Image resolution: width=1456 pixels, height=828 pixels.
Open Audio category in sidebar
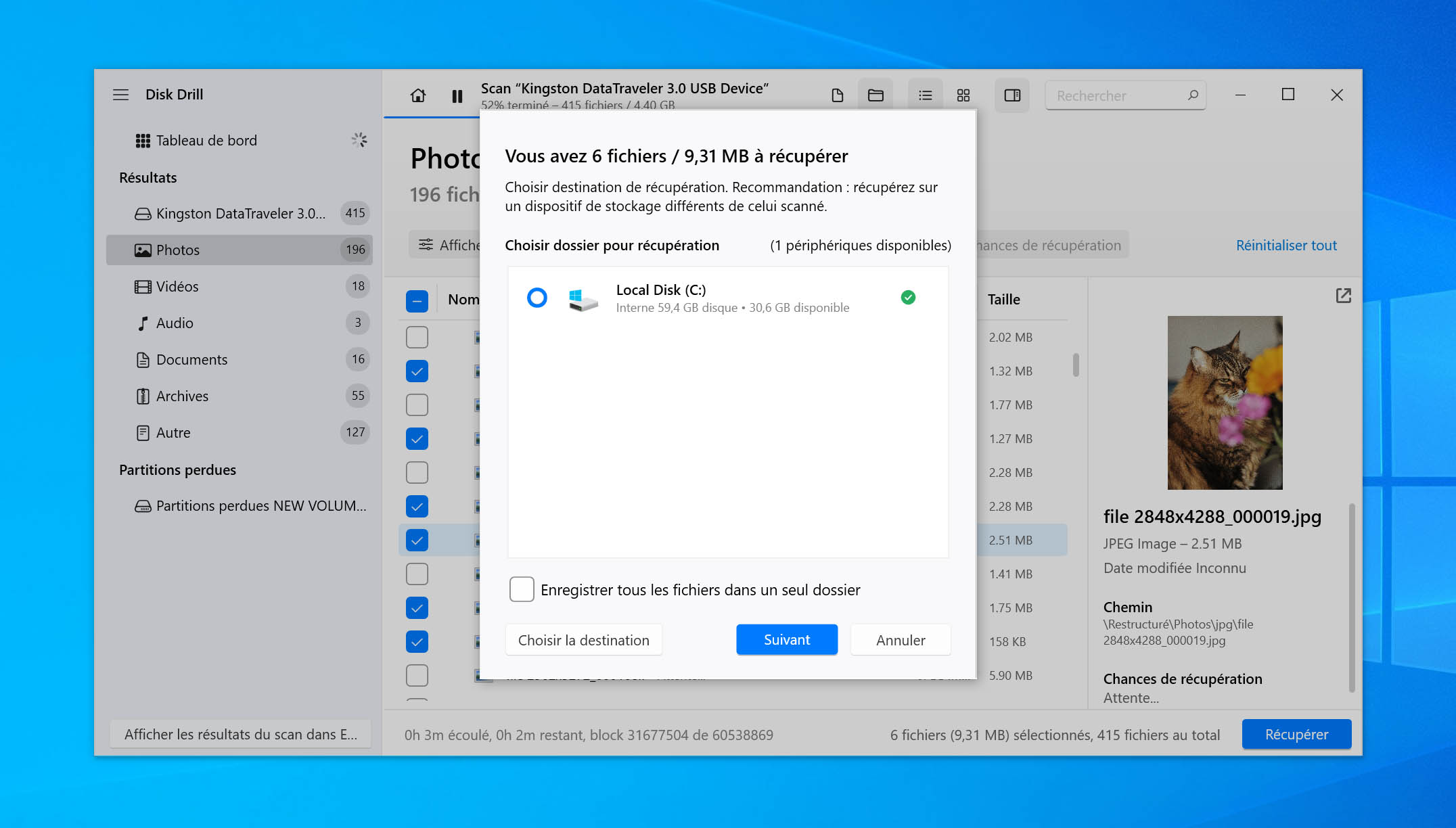tap(240, 323)
